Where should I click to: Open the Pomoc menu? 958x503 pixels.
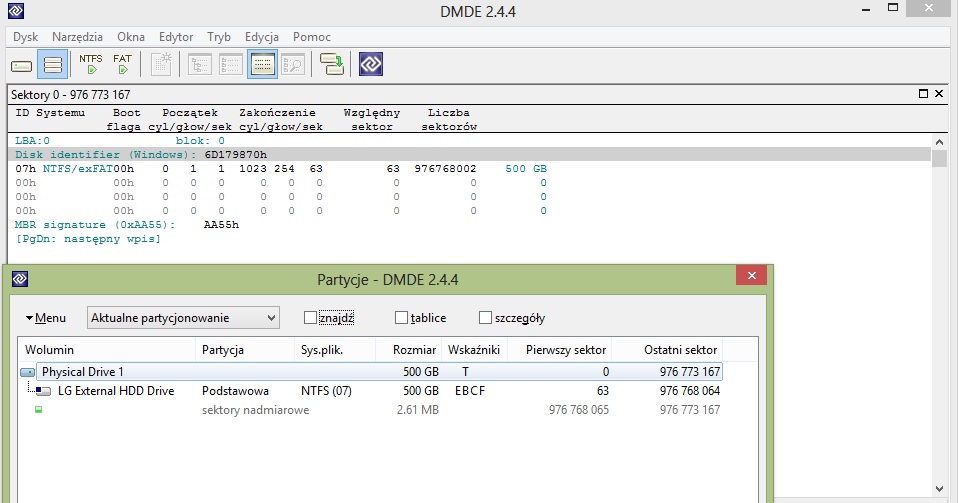coord(312,37)
